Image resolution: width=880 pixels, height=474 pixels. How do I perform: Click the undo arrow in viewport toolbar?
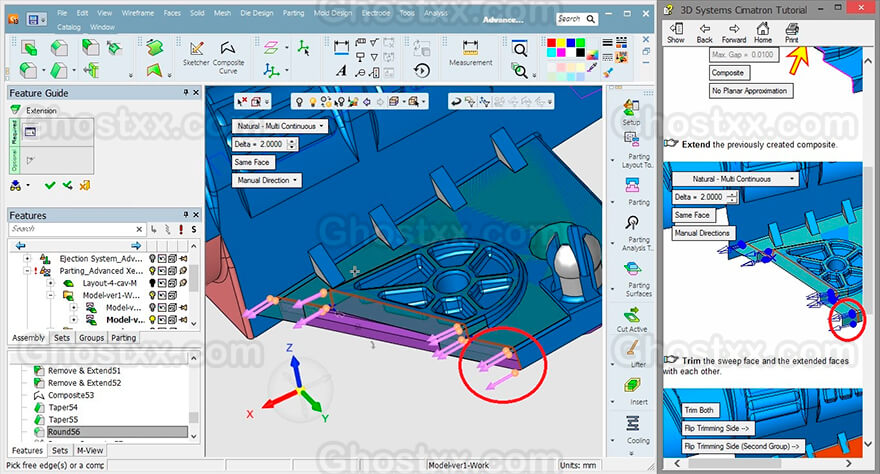456,102
